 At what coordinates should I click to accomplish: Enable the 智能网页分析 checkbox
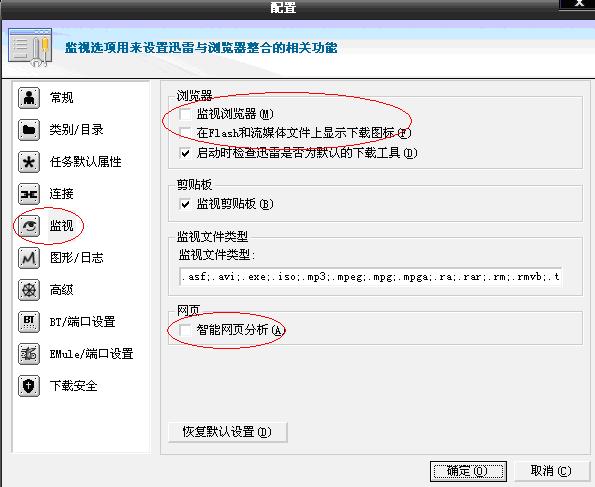(x=185, y=330)
